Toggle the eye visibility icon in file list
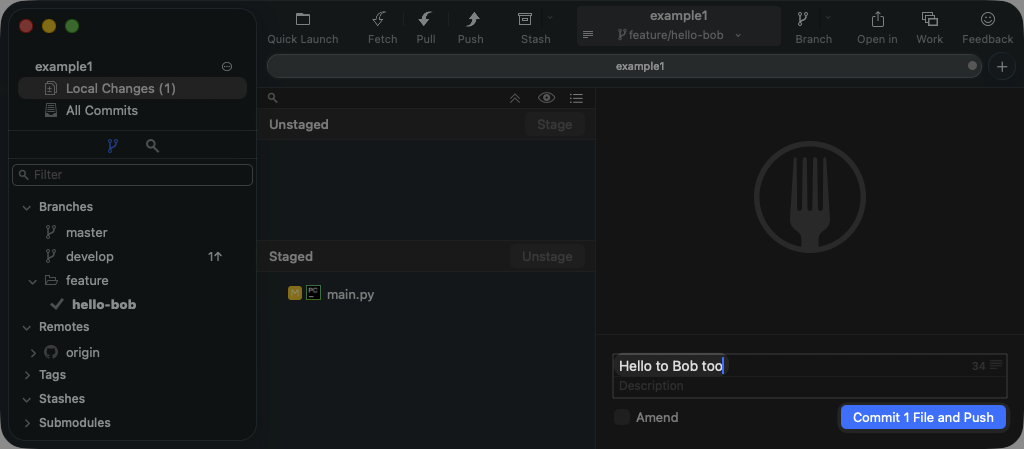 pyautogui.click(x=546, y=98)
